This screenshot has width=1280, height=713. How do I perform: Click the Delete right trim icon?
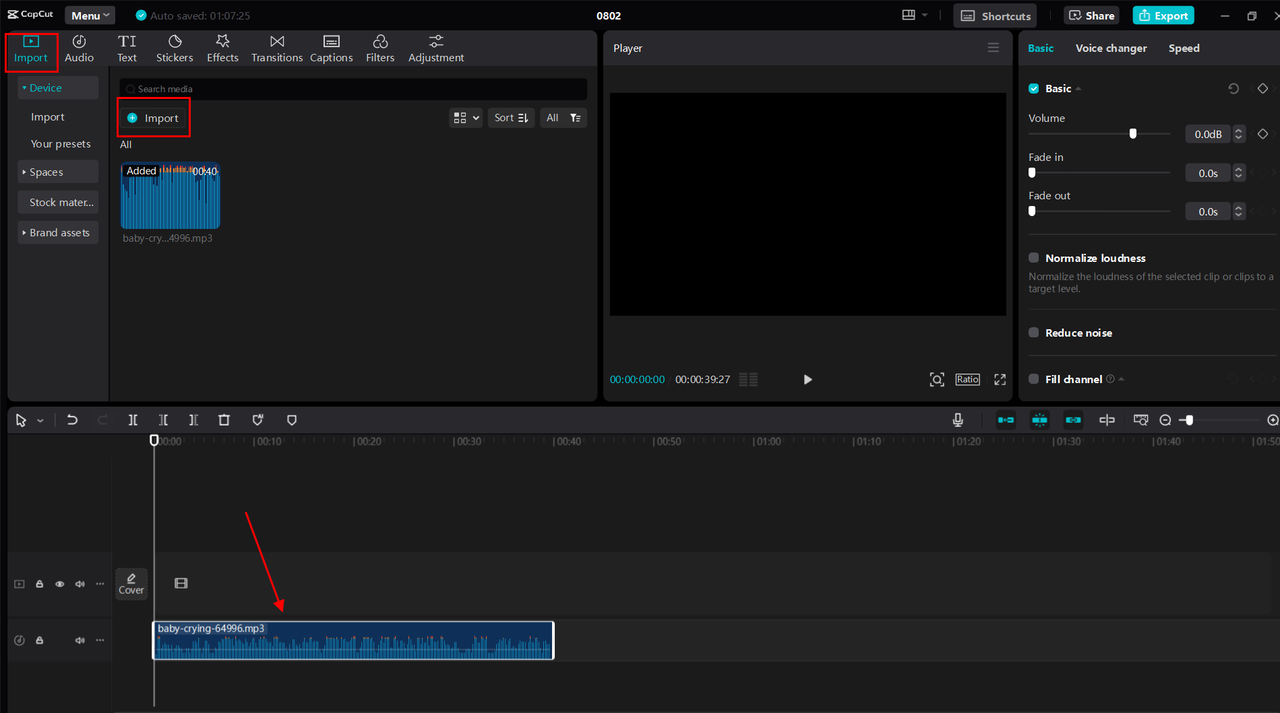194,420
